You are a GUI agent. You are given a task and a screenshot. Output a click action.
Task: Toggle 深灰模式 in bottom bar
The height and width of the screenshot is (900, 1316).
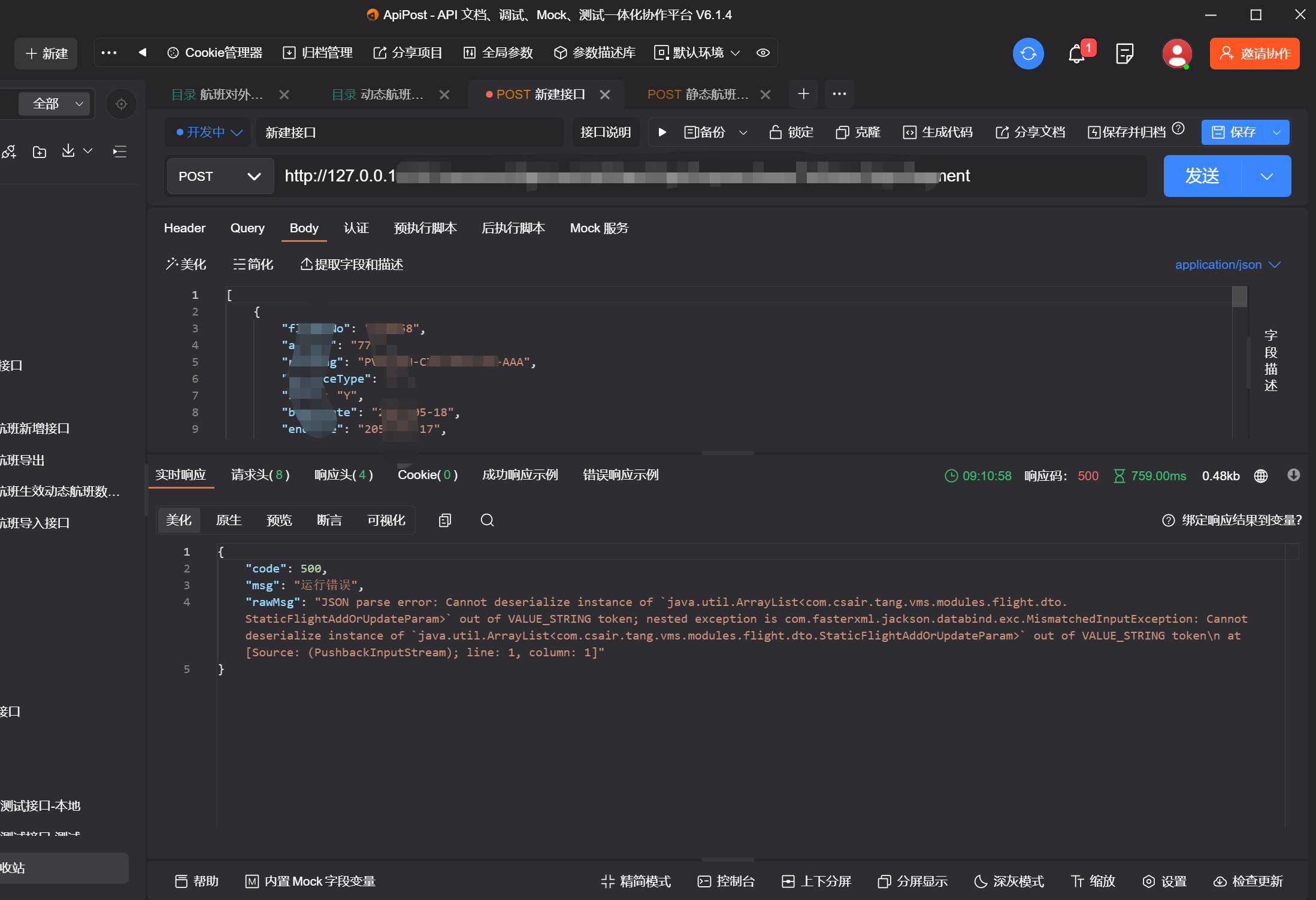(x=1009, y=881)
